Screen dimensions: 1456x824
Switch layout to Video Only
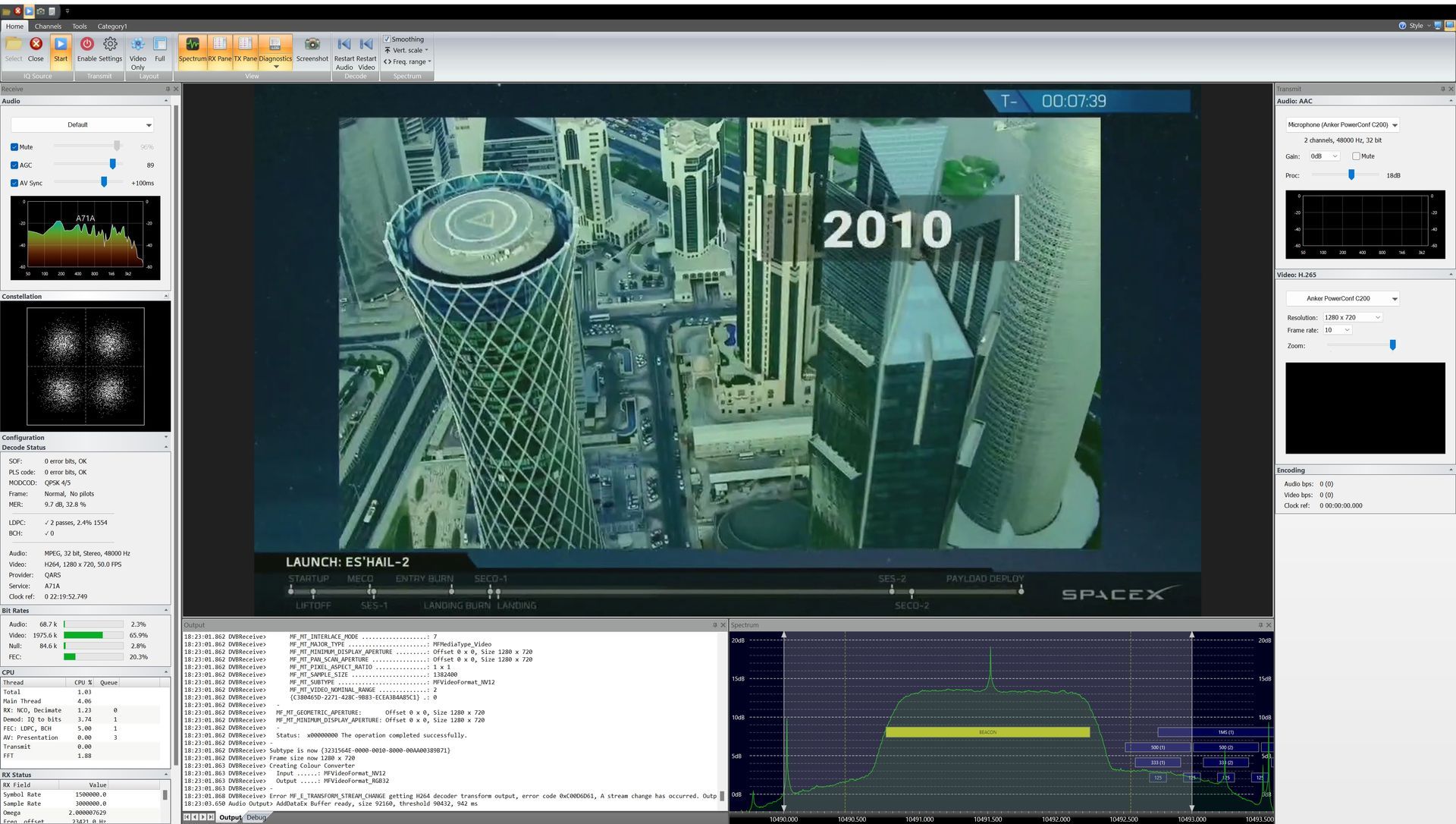click(137, 49)
